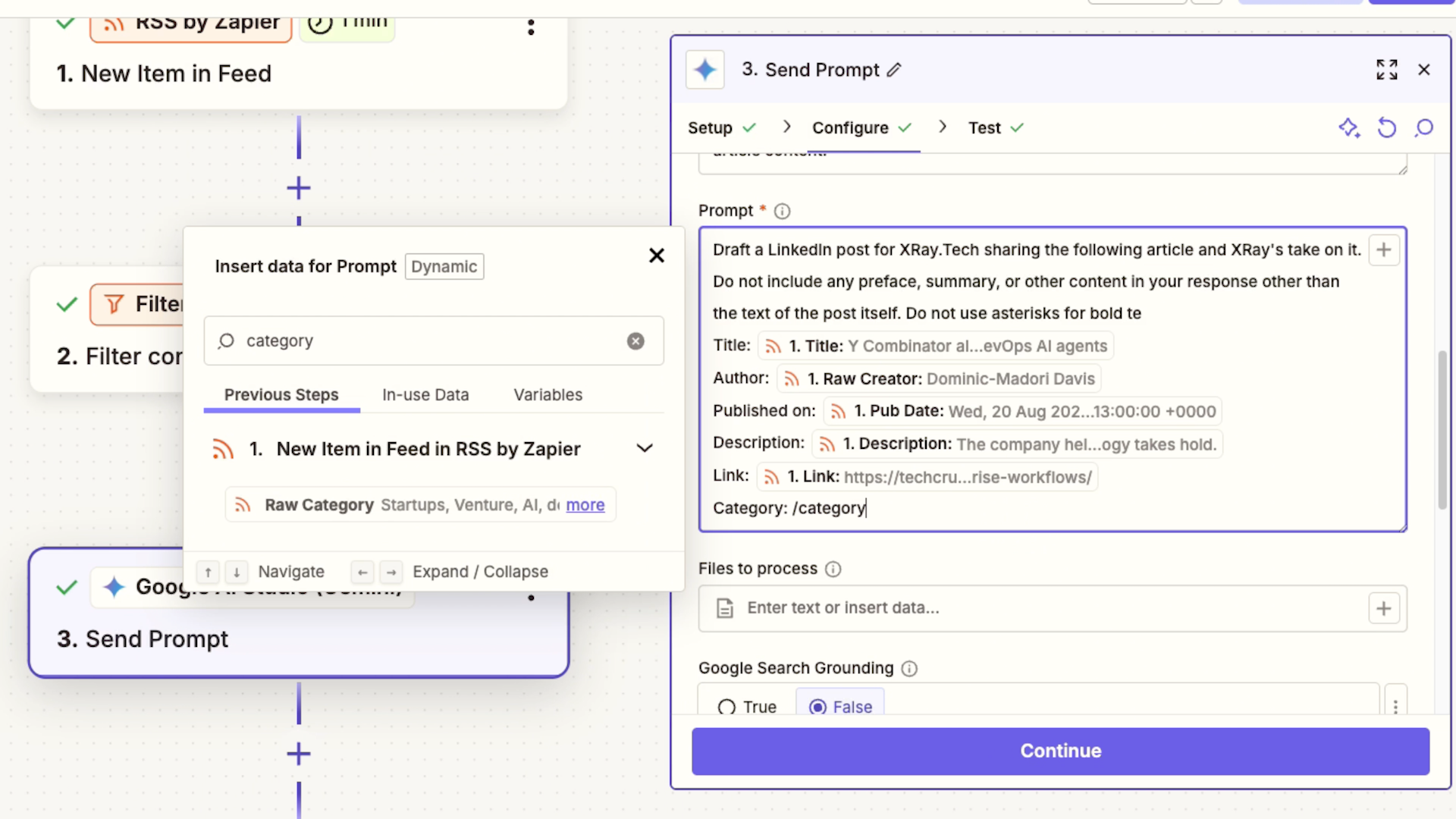Switch to the Variables tab
The image size is (1456, 819).
[x=548, y=394]
